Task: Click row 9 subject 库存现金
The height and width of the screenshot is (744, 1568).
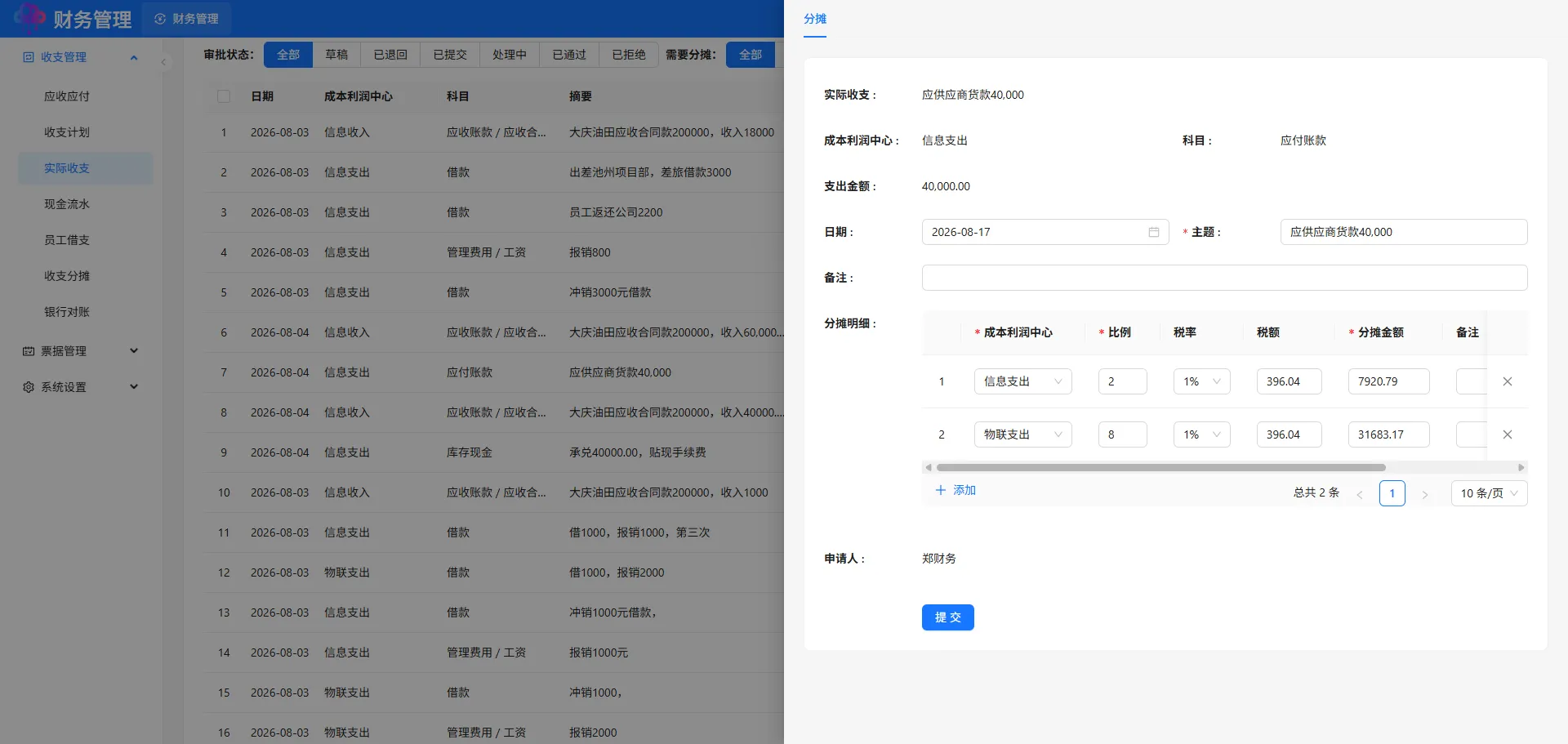Action: coord(470,452)
